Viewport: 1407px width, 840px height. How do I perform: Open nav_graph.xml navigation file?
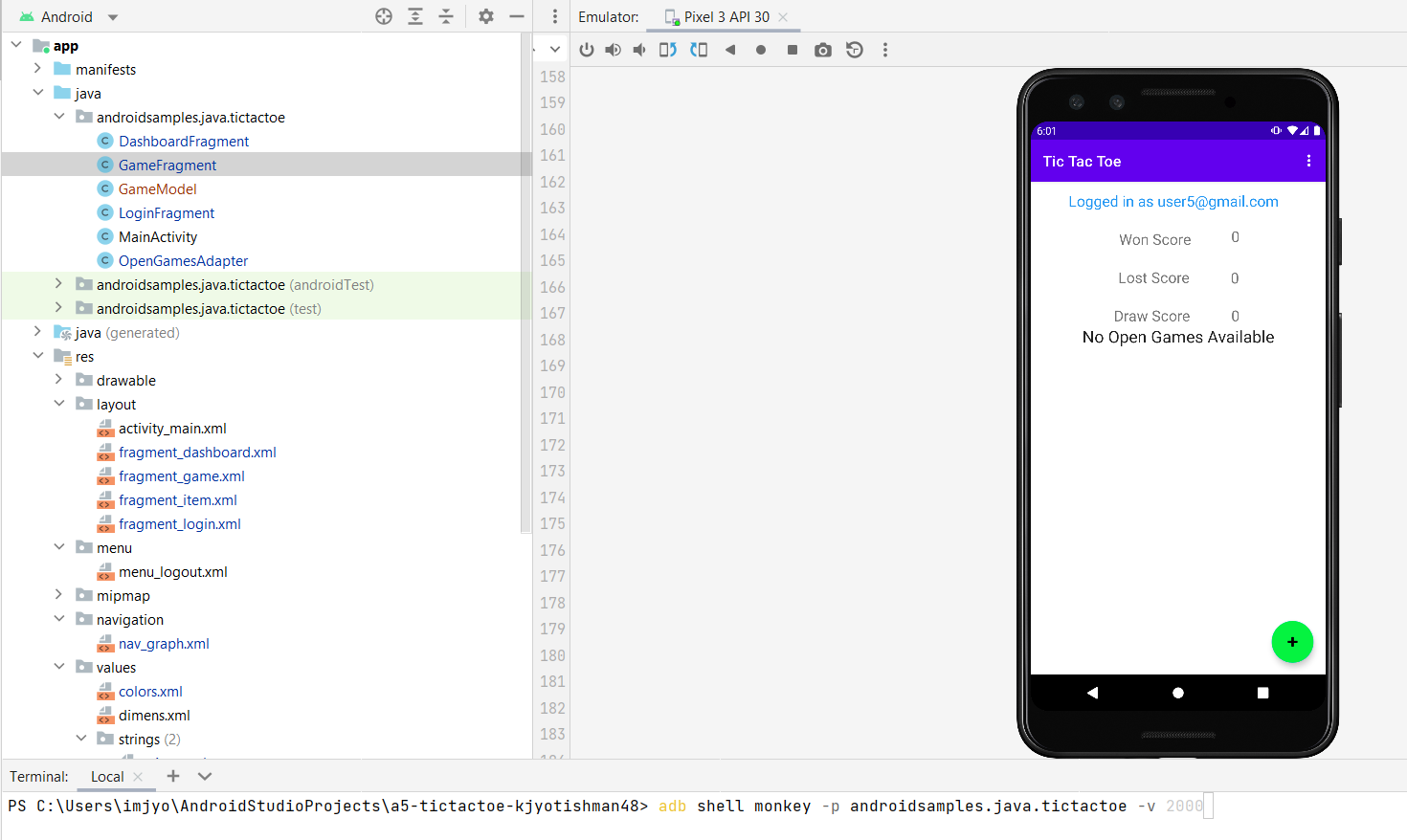click(x=164, y=643)
